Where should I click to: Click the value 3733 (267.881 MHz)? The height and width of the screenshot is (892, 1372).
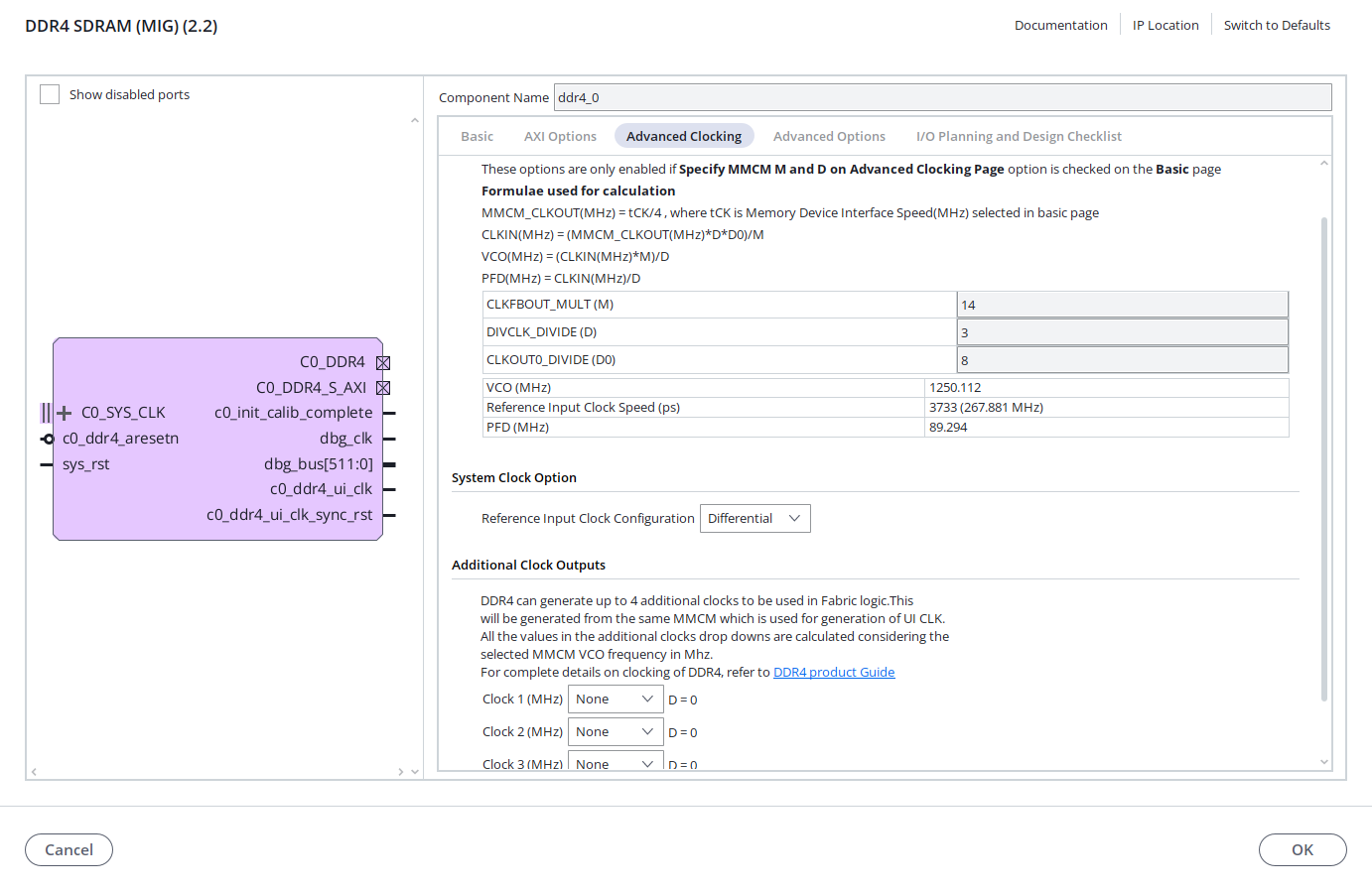(986, 408)
